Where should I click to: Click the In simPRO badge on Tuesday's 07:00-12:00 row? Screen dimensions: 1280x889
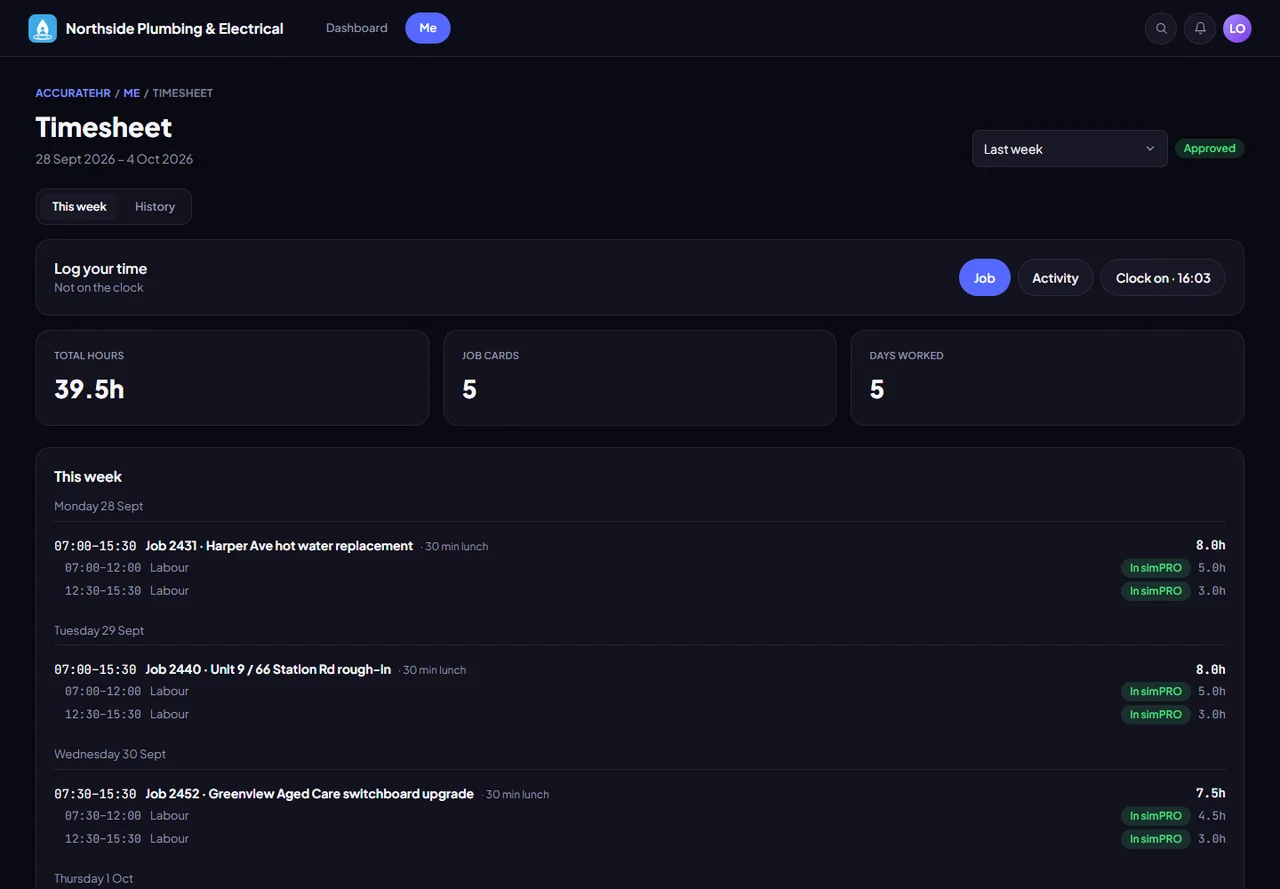click(x=1156, y=691)
